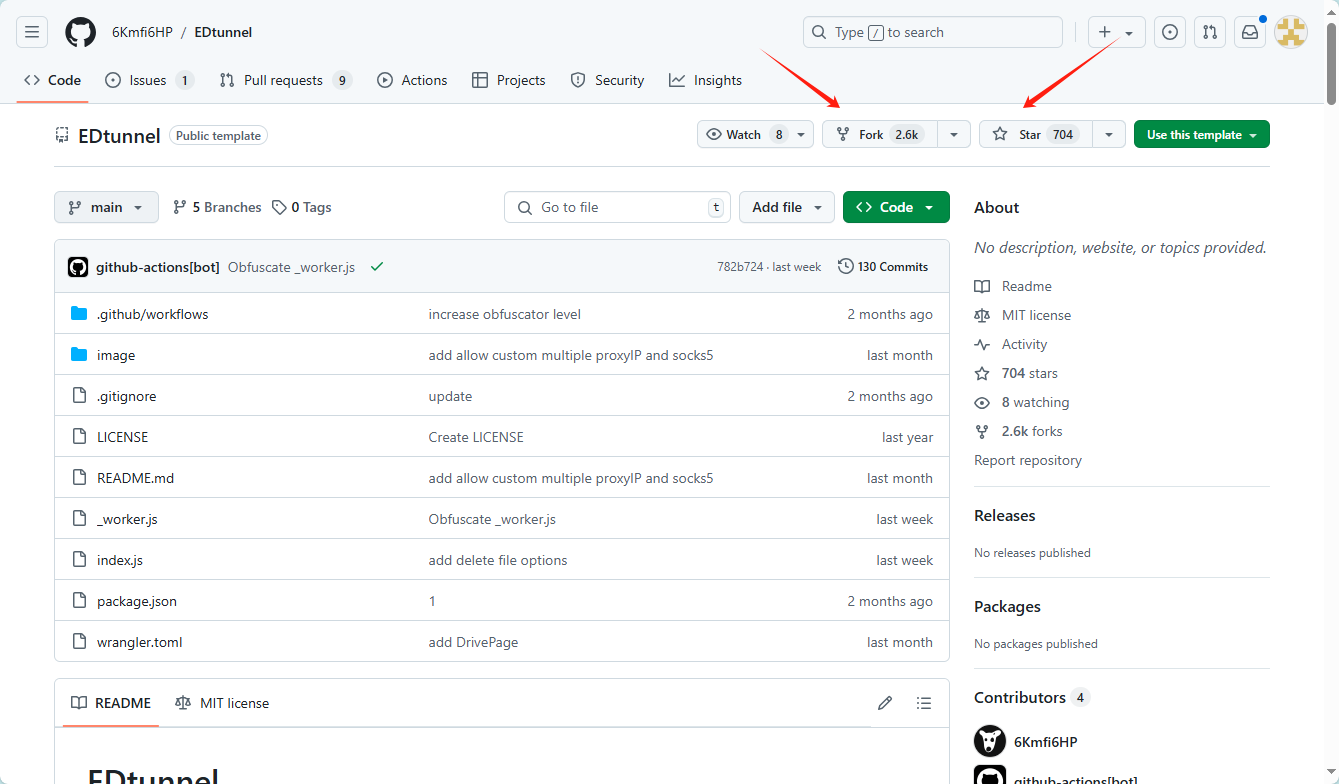Open the hamburger navigation menu
1339x784 pixels.
(31, 32)
